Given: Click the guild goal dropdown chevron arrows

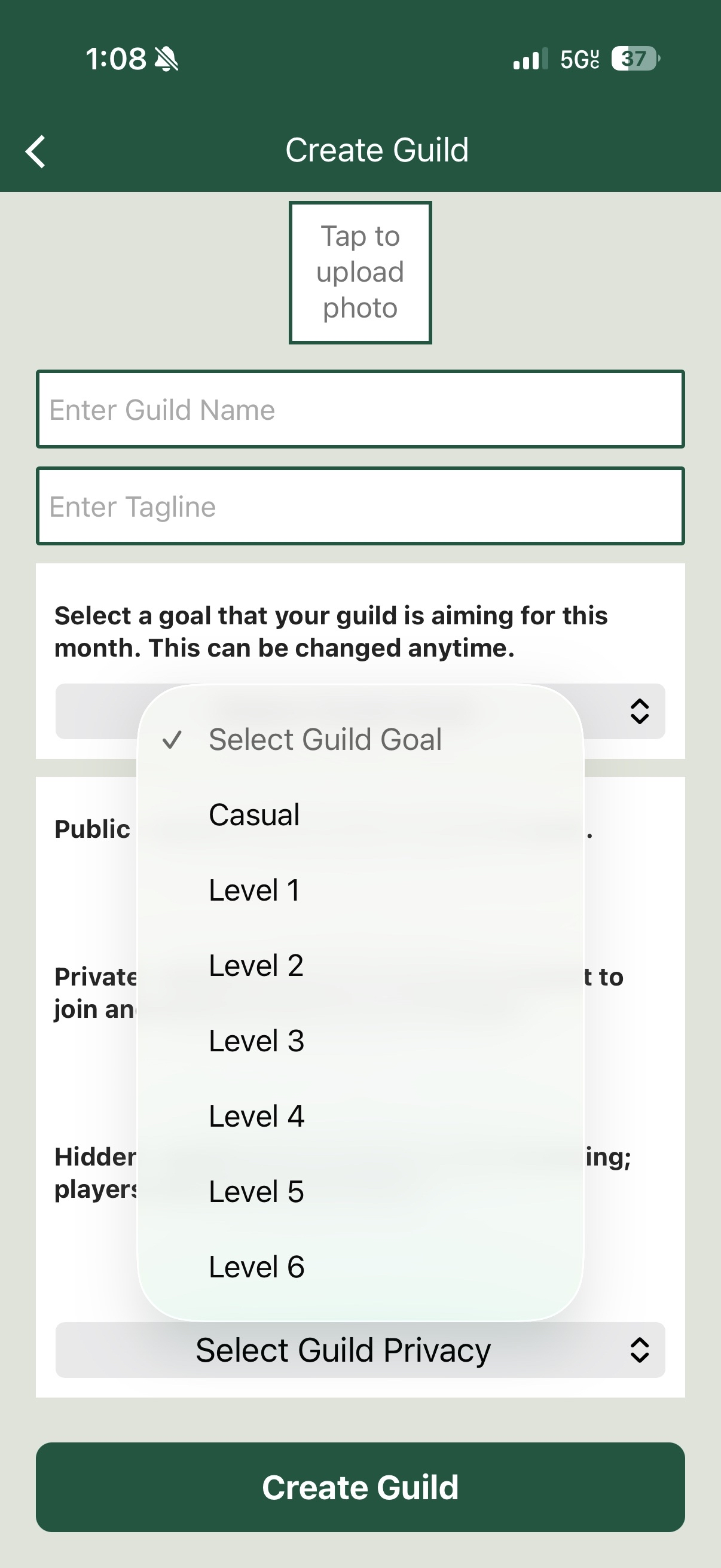Looking at the screenshot, I should (639, 711).
